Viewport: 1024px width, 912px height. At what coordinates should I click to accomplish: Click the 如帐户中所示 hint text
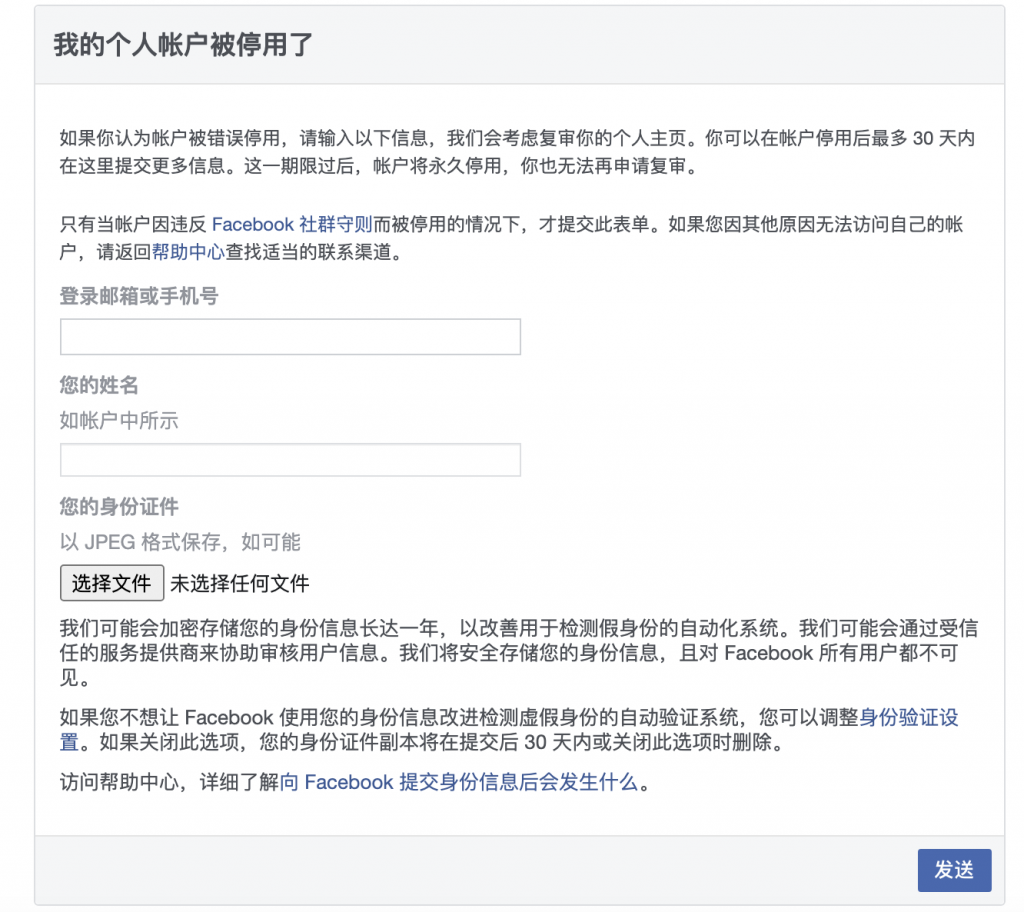(119, 421)
